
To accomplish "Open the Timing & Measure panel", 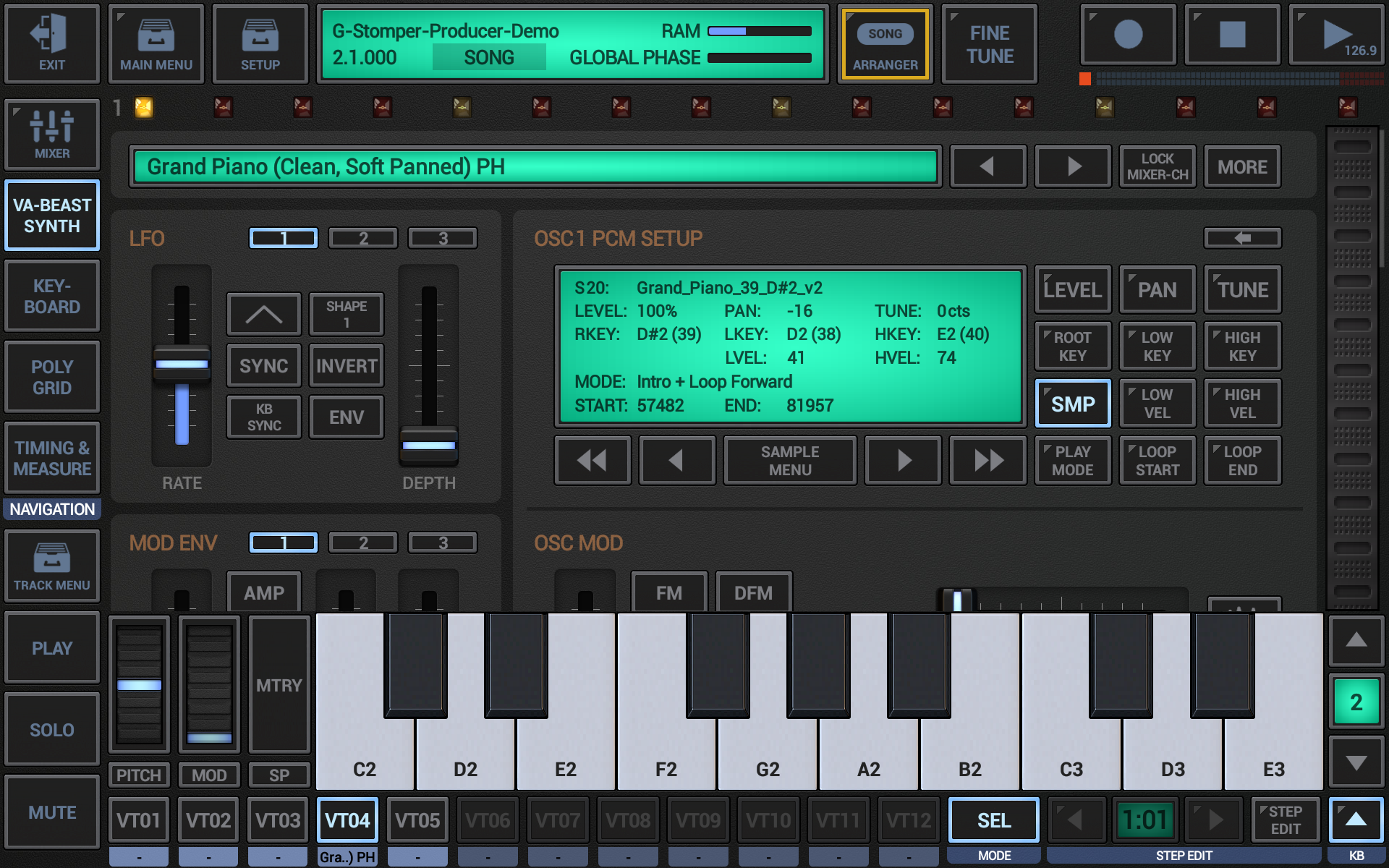I will pyautogui.click(x=51, y=458).
